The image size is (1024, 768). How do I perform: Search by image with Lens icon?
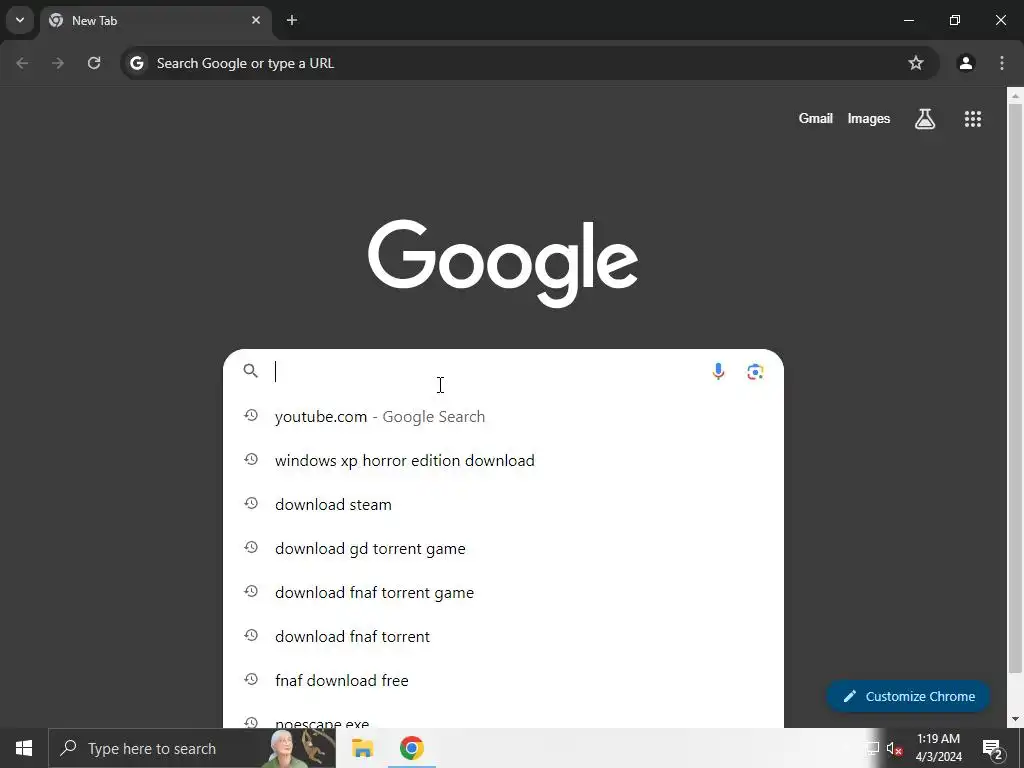coord(755,372)
